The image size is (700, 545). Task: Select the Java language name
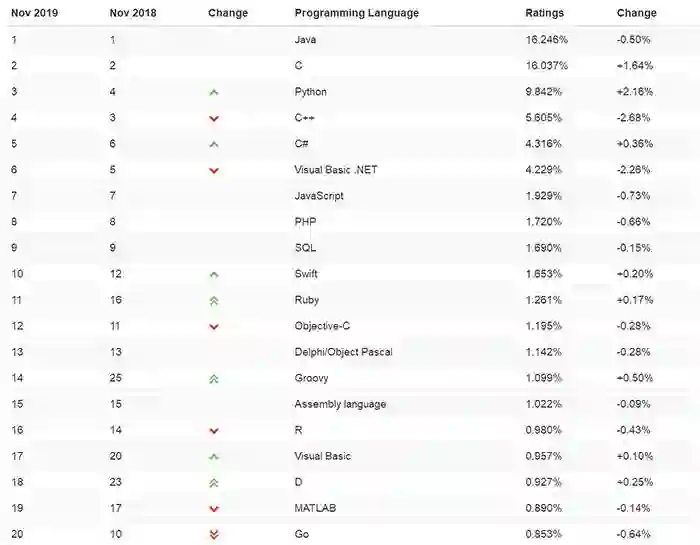tap(305, 40)
